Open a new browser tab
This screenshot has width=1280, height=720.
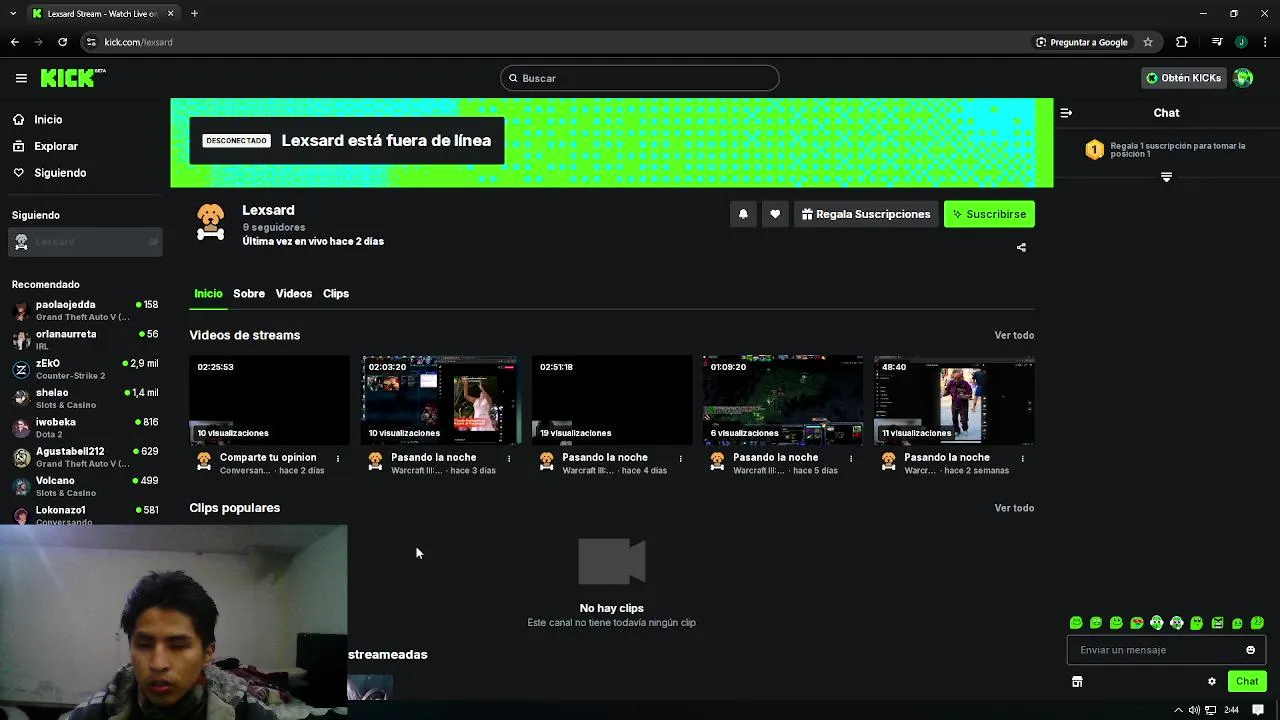tap(194, 13)
